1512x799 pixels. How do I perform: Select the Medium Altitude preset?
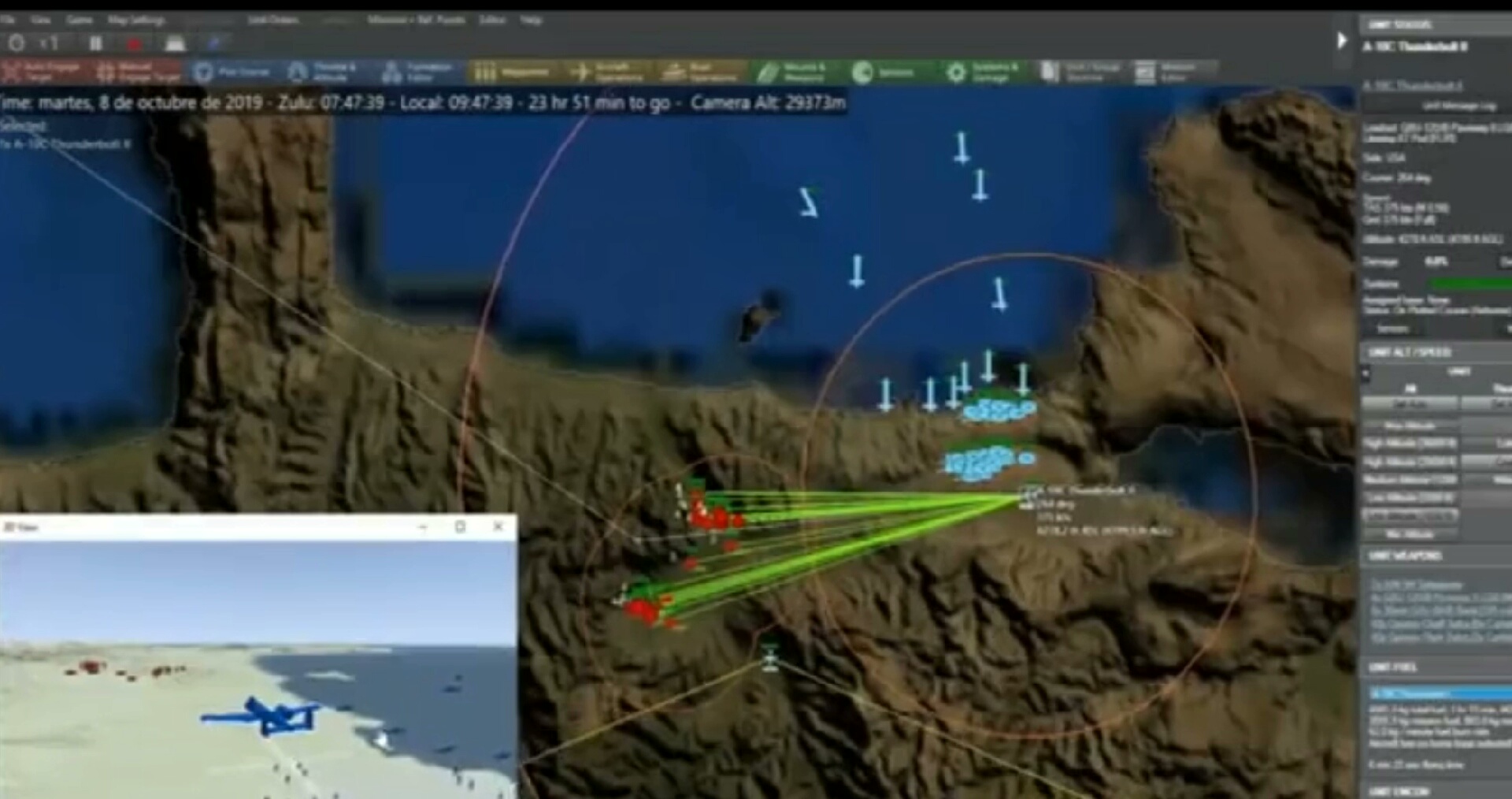1410,479
